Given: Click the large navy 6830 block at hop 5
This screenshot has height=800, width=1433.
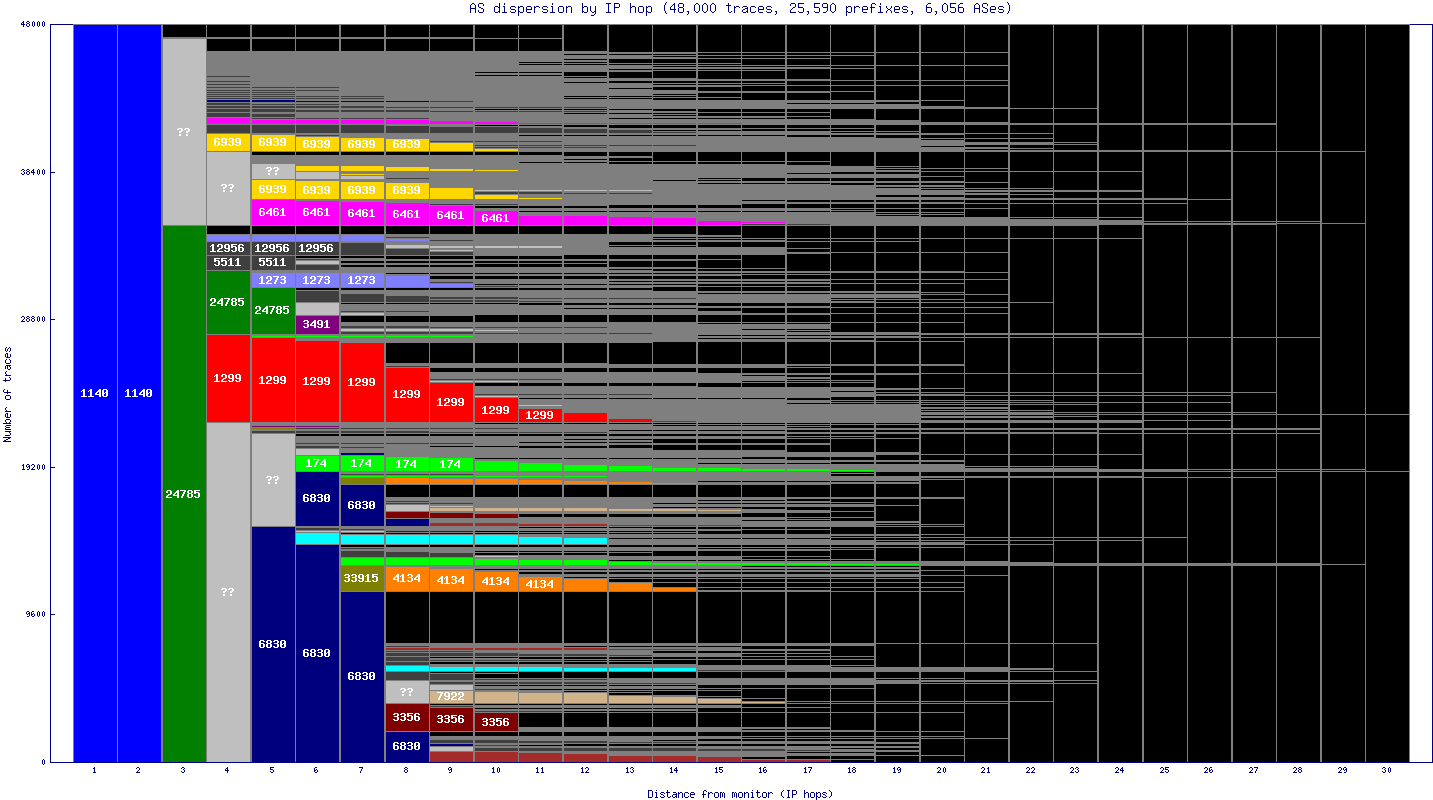Looking at the screenshot, I should tap(273, 644).
